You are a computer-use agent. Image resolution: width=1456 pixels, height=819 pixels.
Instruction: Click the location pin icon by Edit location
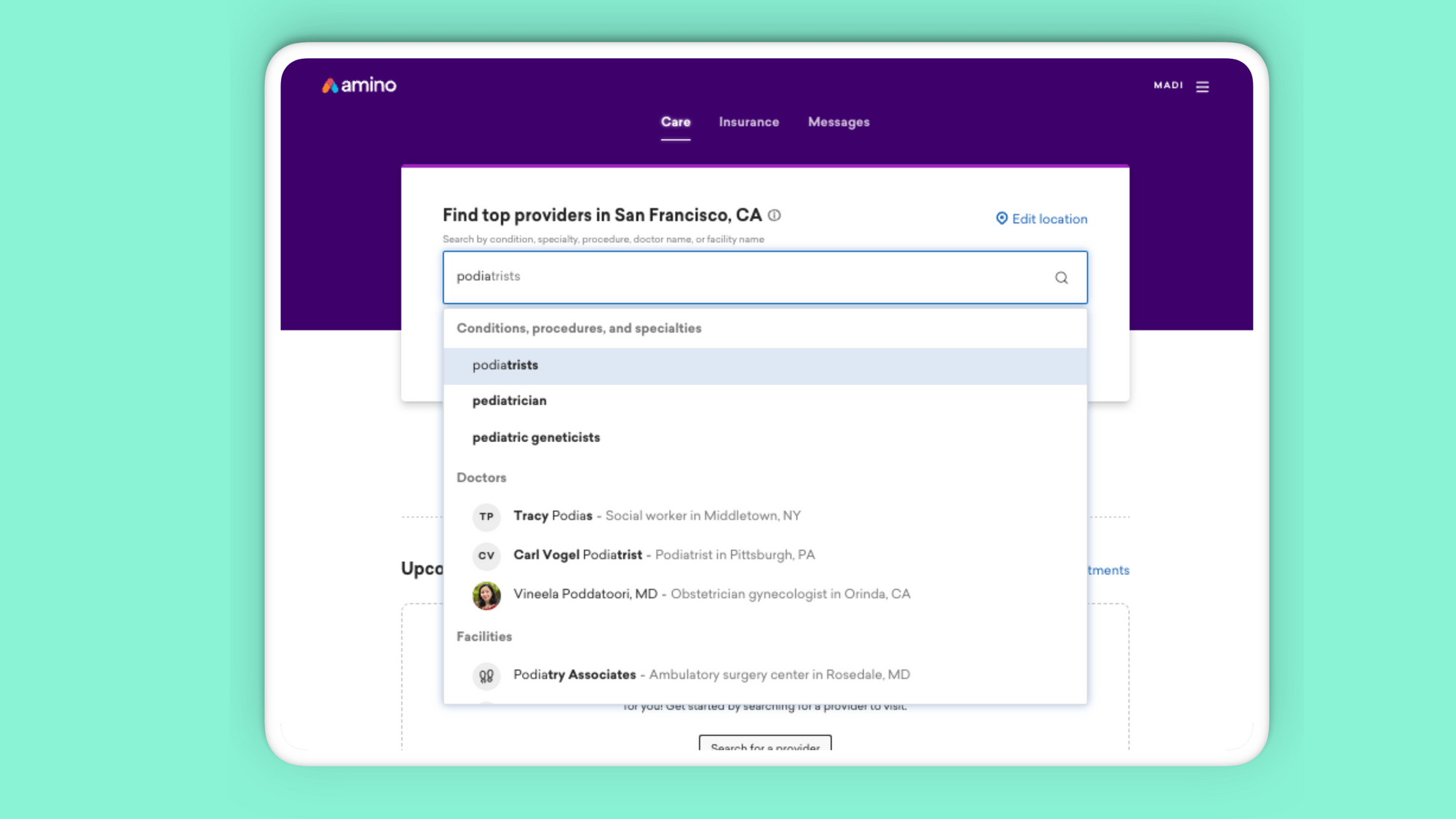(x=1002, y=218)
